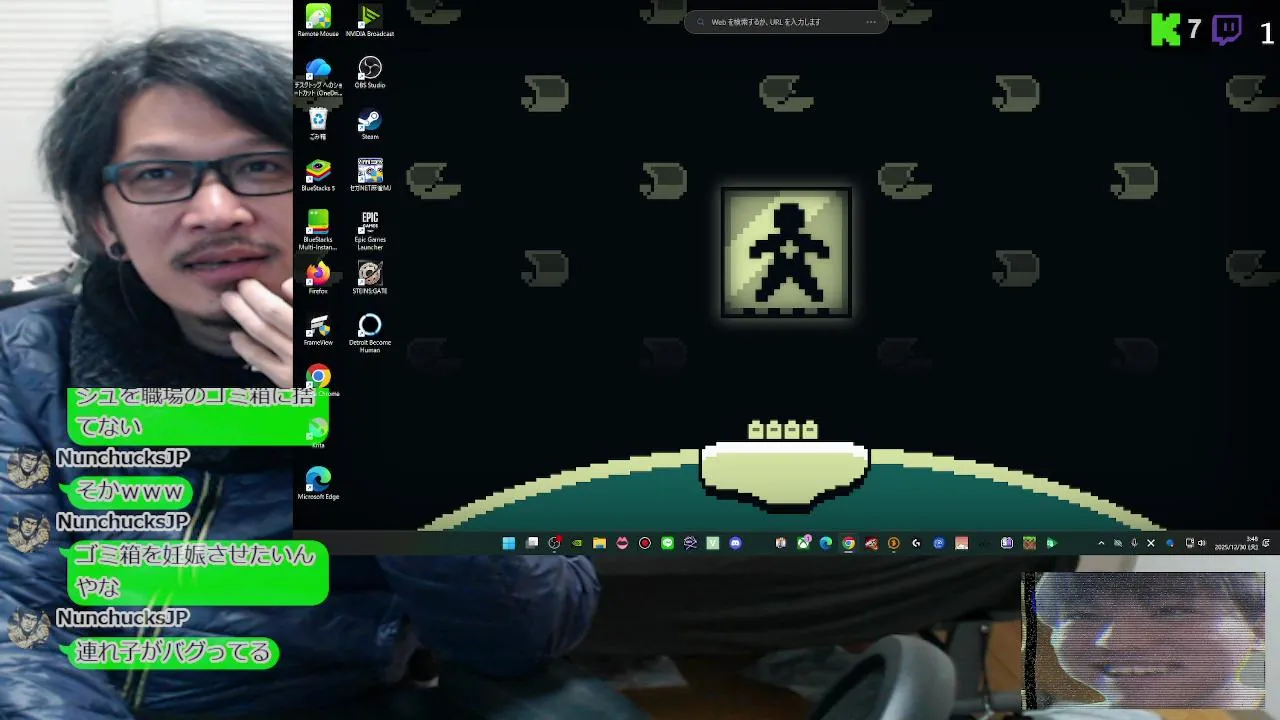Open BlueStacks Multi-Instance Manager shortcut
The image size is (1280, 720).
[318, 230]
